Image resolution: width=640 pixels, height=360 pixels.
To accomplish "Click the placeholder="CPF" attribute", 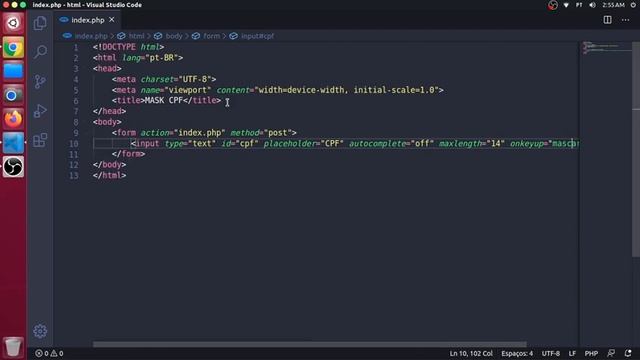I will 304,144.
